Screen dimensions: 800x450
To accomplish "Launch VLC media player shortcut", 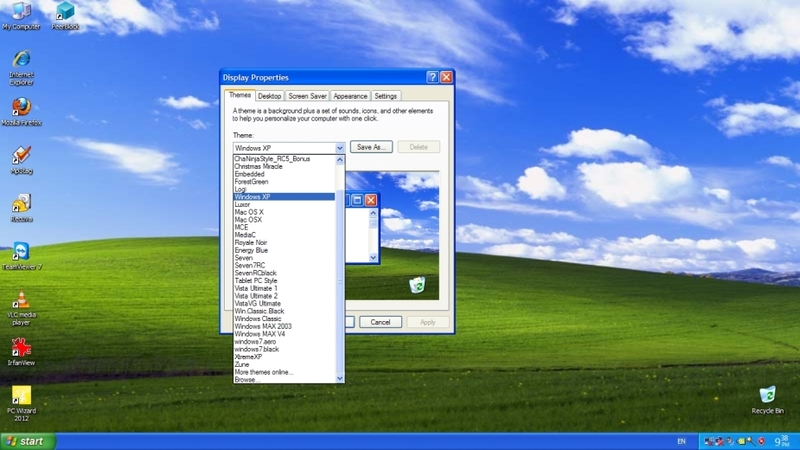I will (21, 308).
